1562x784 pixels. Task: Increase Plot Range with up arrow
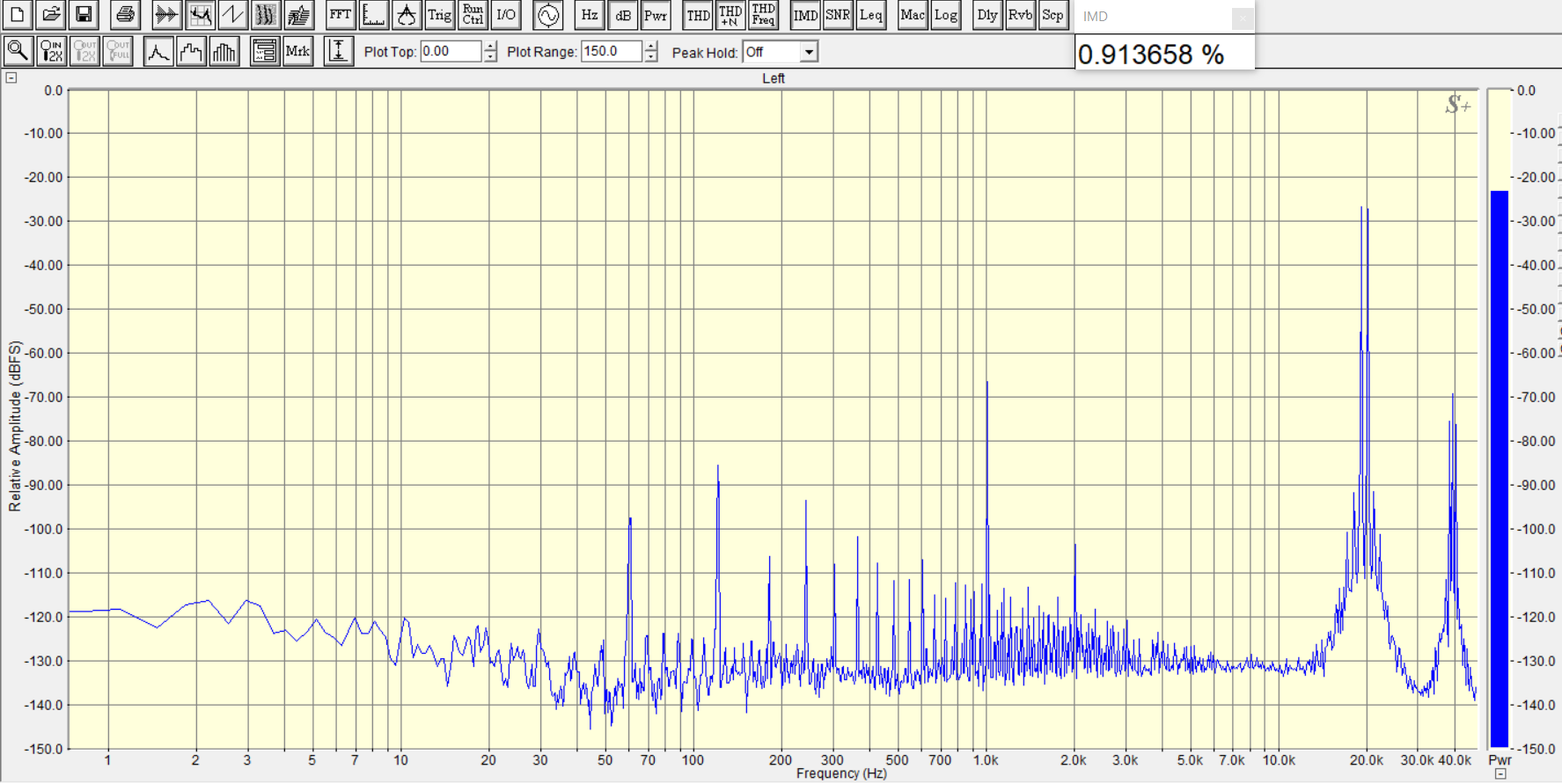click(x=650, y=46)
